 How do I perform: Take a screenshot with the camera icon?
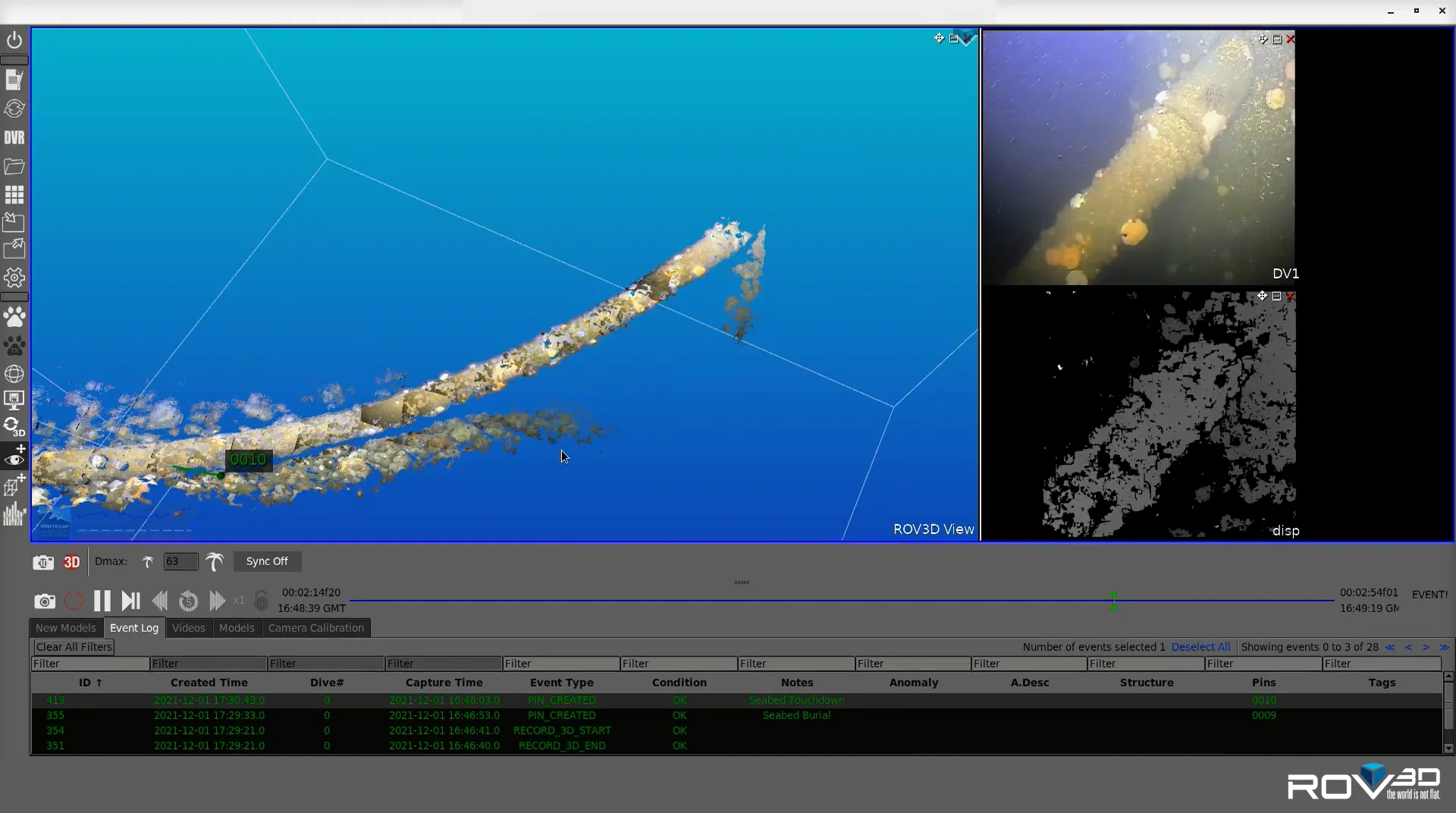[x=44, y=601]
